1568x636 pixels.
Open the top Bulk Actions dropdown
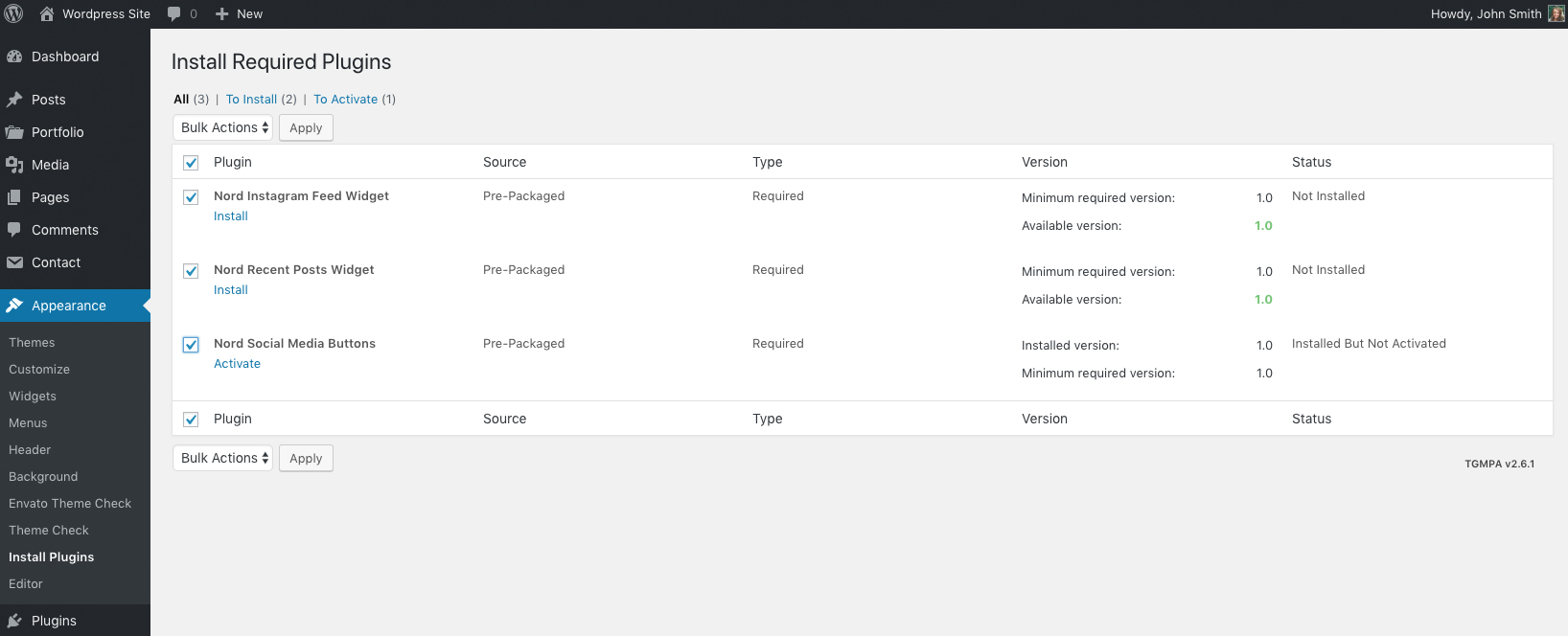pos(222,127)
